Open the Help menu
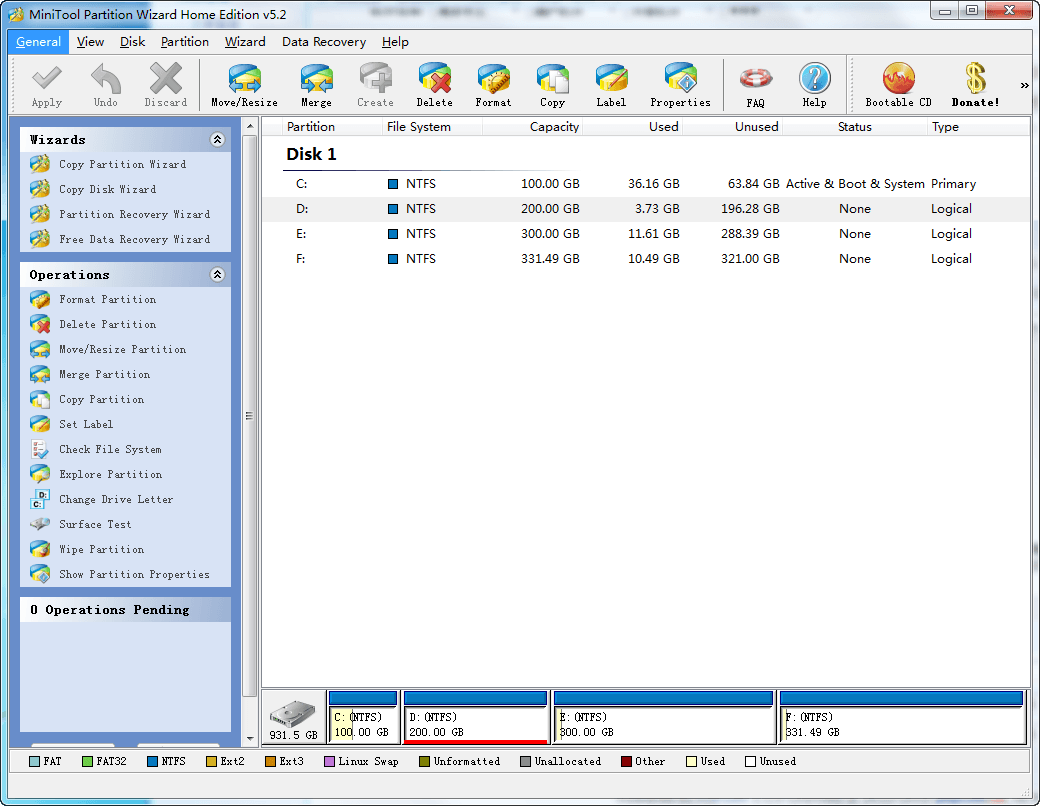The height and width of the screenshot is (806, 1040). click(395, 42)
